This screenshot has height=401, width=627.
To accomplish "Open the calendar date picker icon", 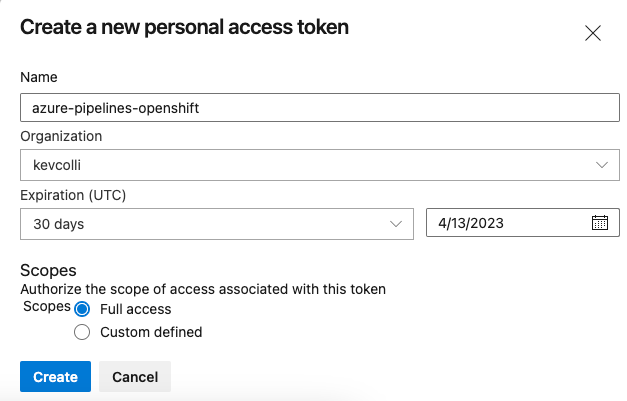I will (x=600, y=223).
